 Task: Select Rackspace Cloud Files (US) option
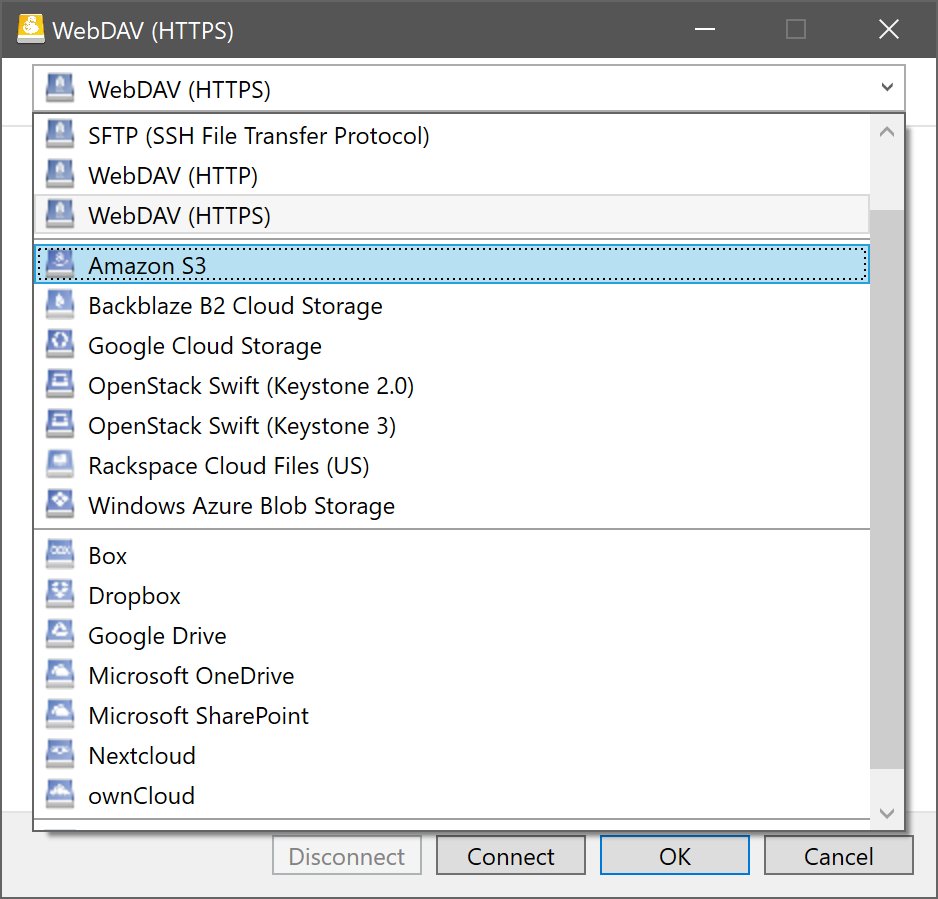click(228, 466)
